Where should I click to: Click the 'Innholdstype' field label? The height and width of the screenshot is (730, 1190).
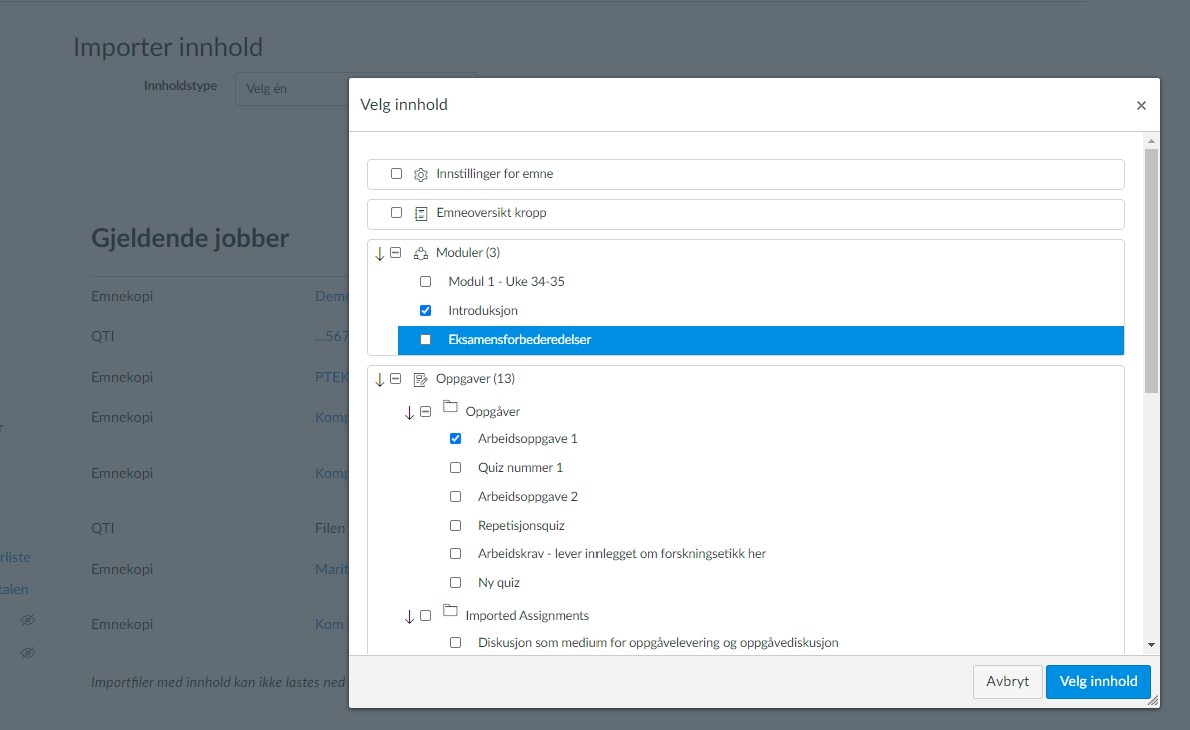(x=181, y=86)
